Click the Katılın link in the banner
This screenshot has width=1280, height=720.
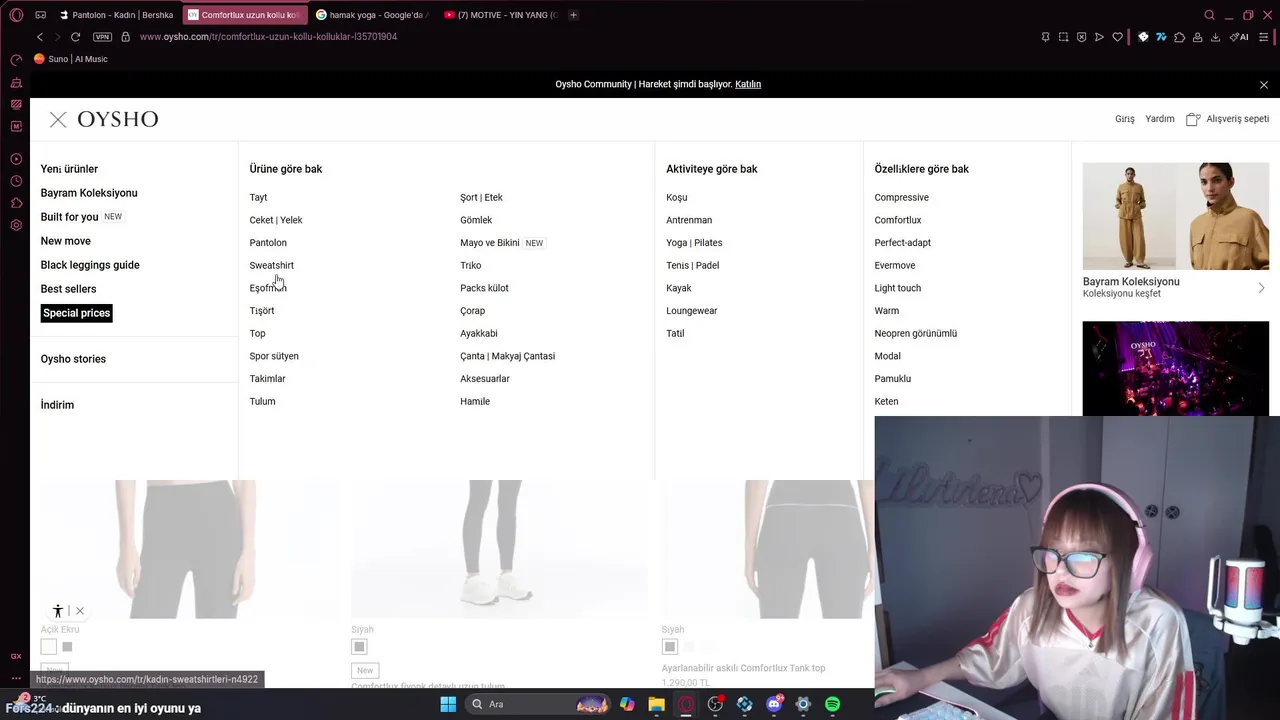748,85
